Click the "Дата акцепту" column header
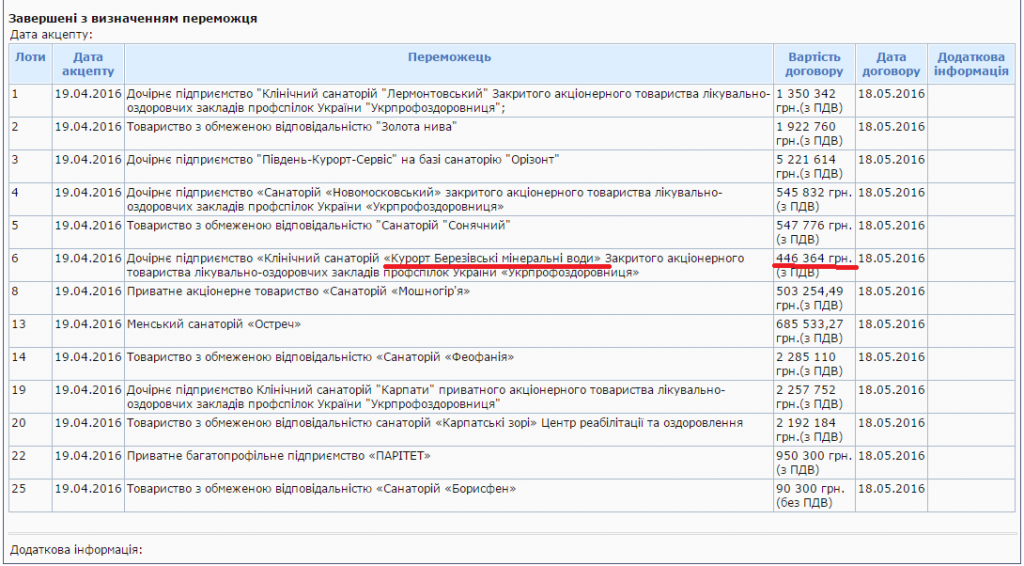The width and height of the screenshot is (1024, 566). pyautogui.click(x=88, y=64)
